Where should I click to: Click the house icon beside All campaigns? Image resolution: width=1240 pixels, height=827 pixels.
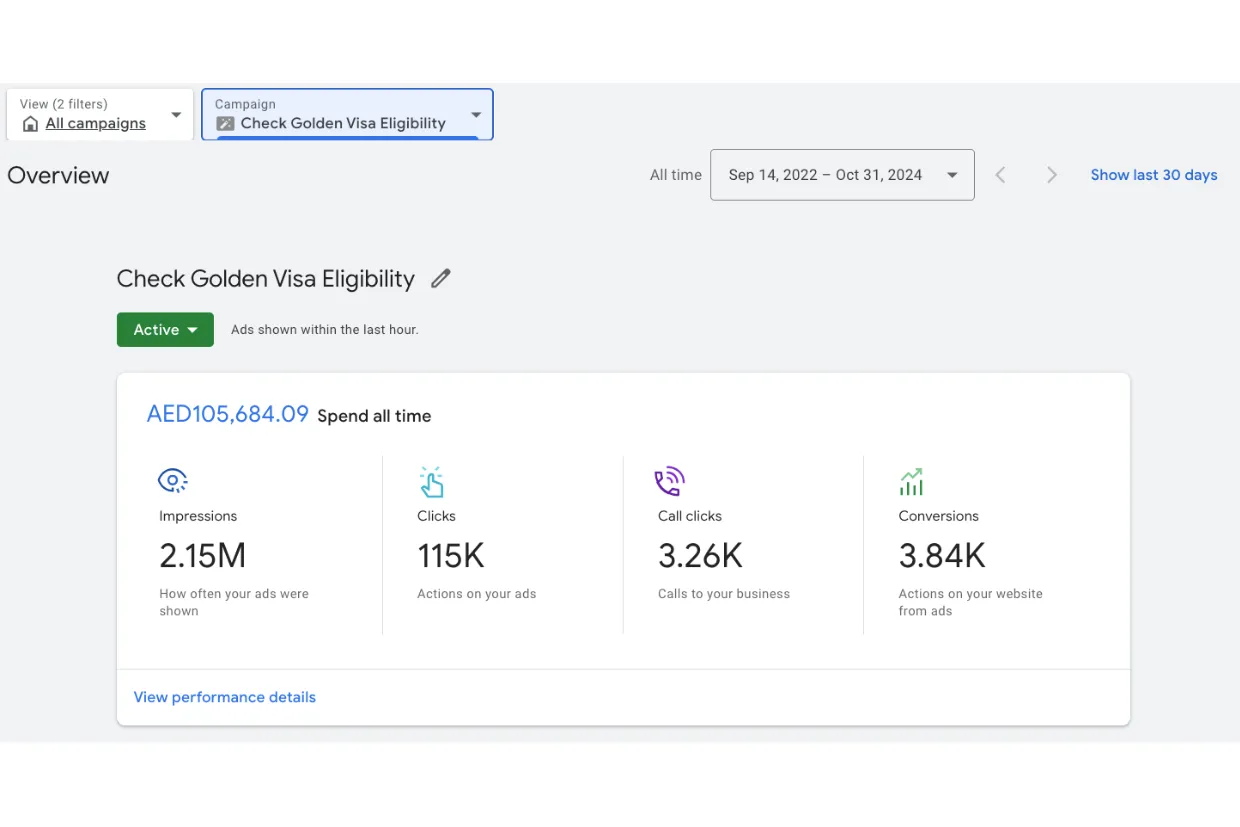coord(31,124)
